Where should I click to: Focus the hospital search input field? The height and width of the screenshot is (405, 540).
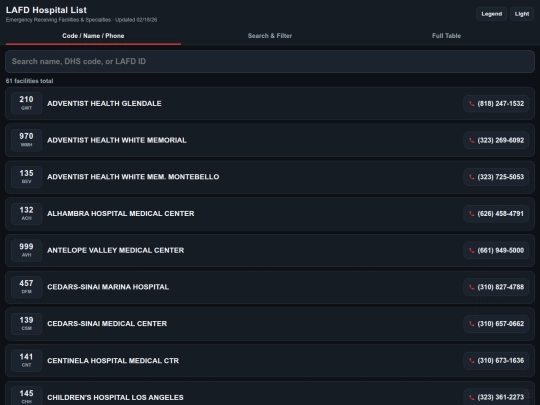(270, 61)
